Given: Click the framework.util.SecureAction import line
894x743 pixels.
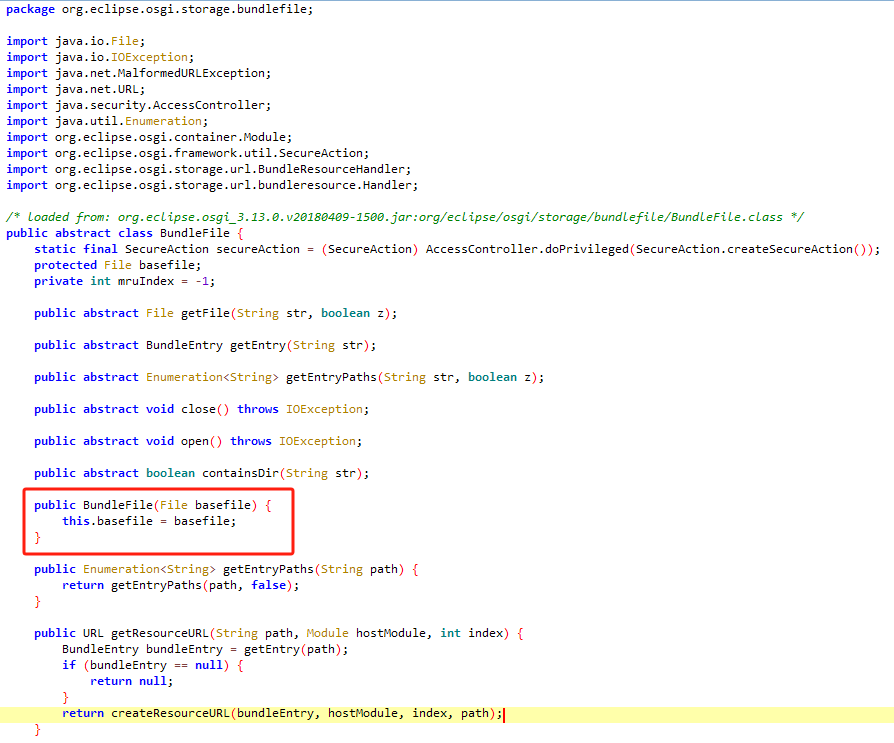Looking at the screenshot, I should pos(188,153).
